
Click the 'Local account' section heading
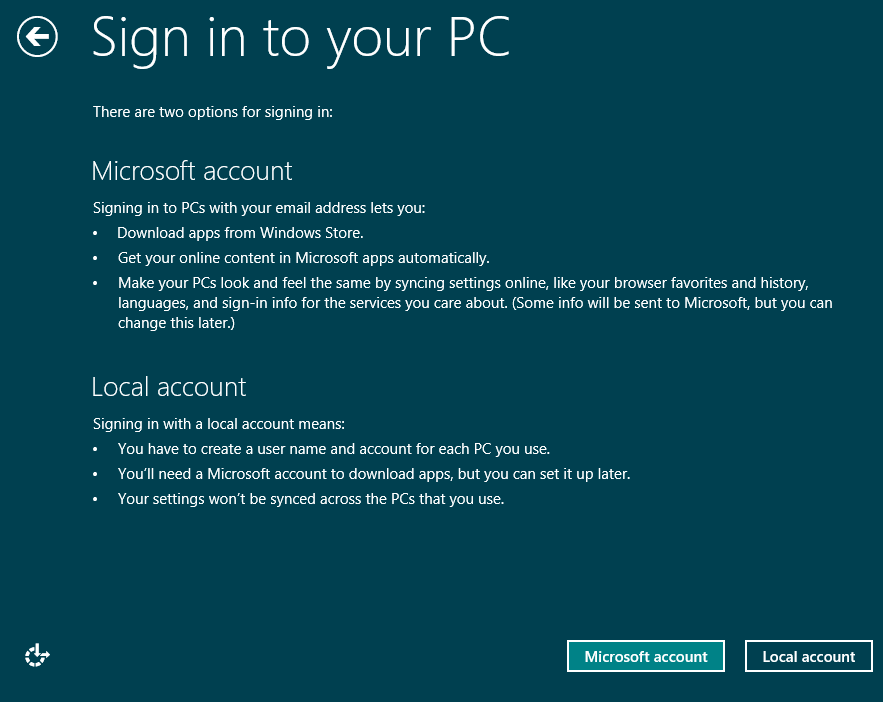coord(169,387)
